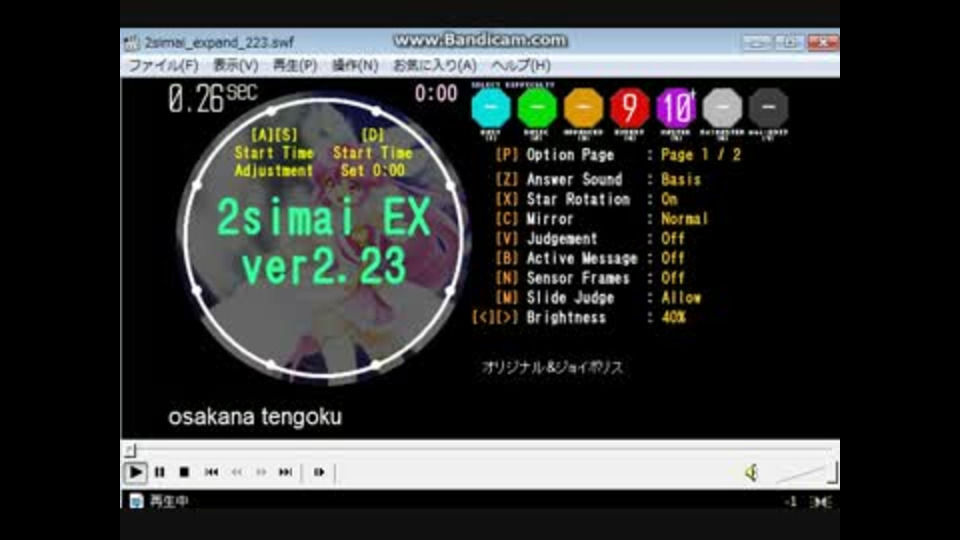Maximize the player window
Image resolution: width=960 pixels, height=540 pixels.
790,42
